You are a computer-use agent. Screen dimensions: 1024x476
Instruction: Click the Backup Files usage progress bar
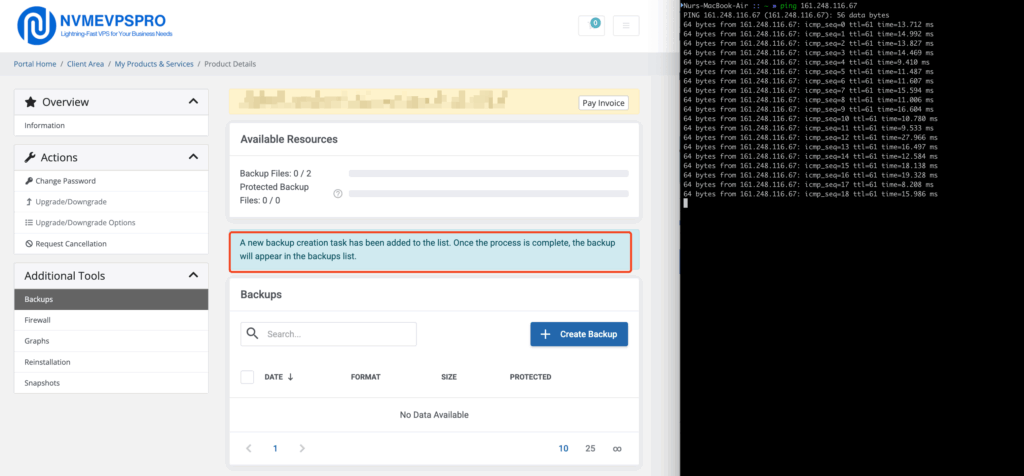[488, 173]
